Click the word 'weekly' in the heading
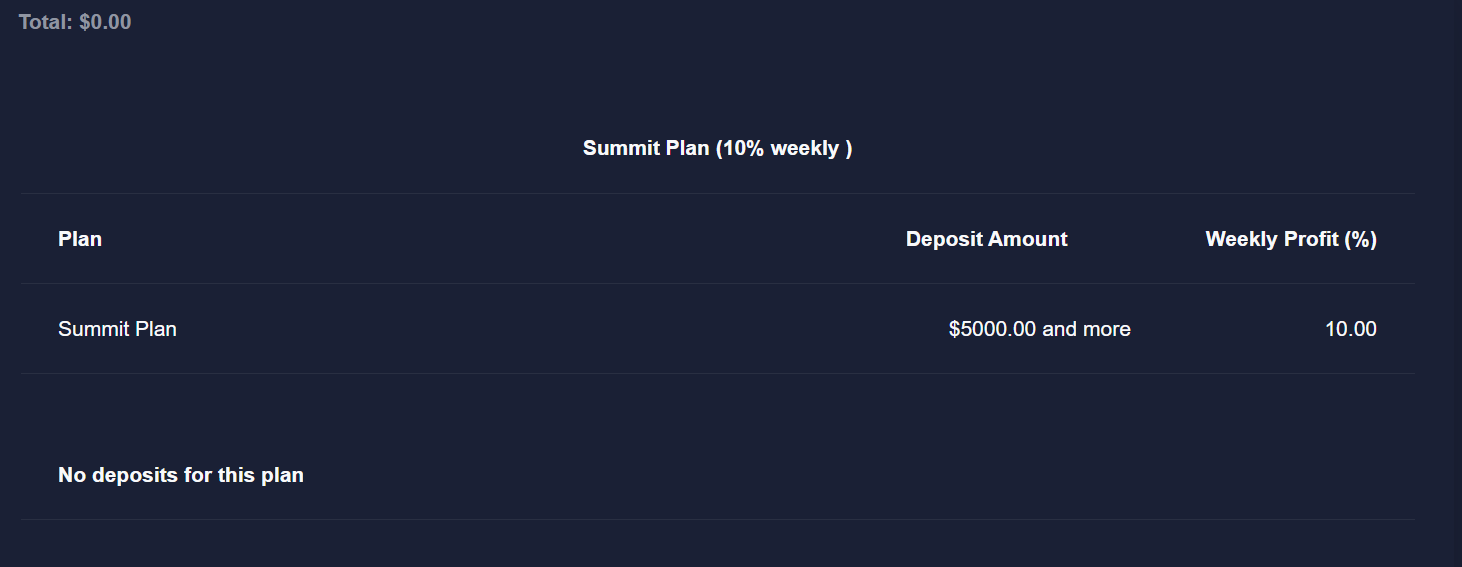This screenshot has height=567, width=1462. pos(805,149)
